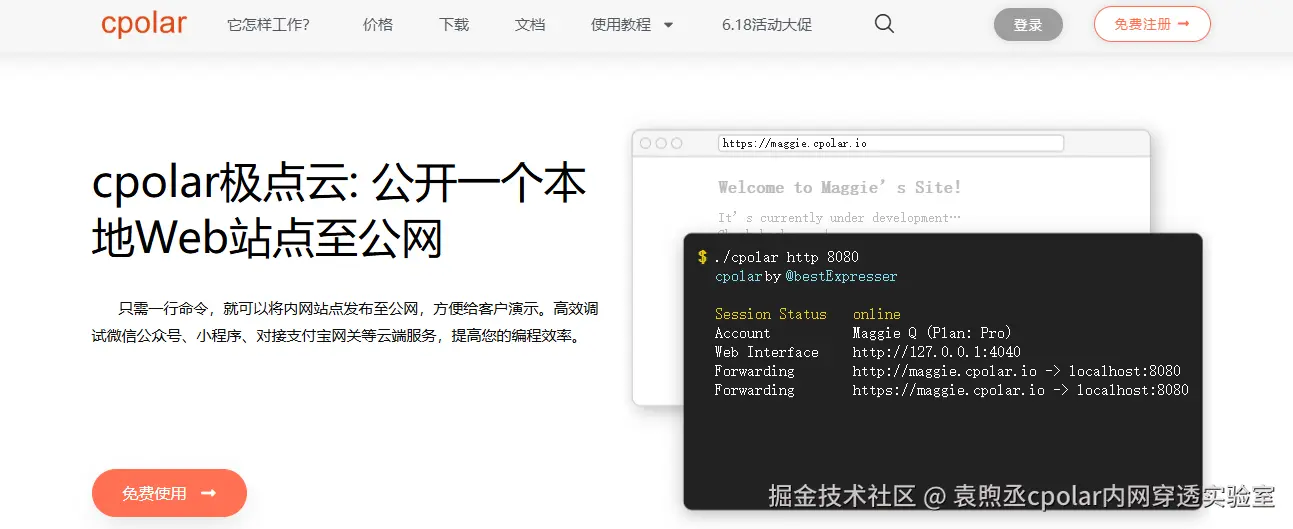Viewport: 1293px width, 529px height.
Task: Click the heading cpolar极点云: 公开一个本地Web站点至公网
Action: 339,212
